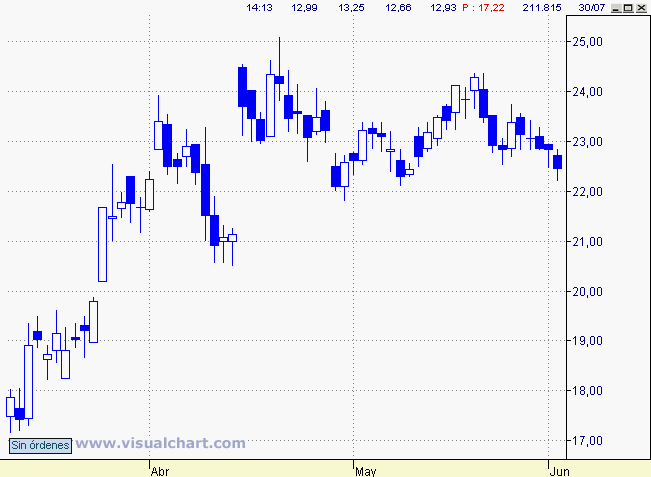
Task: Click the close price 12,93
Action: coord(443,7)
